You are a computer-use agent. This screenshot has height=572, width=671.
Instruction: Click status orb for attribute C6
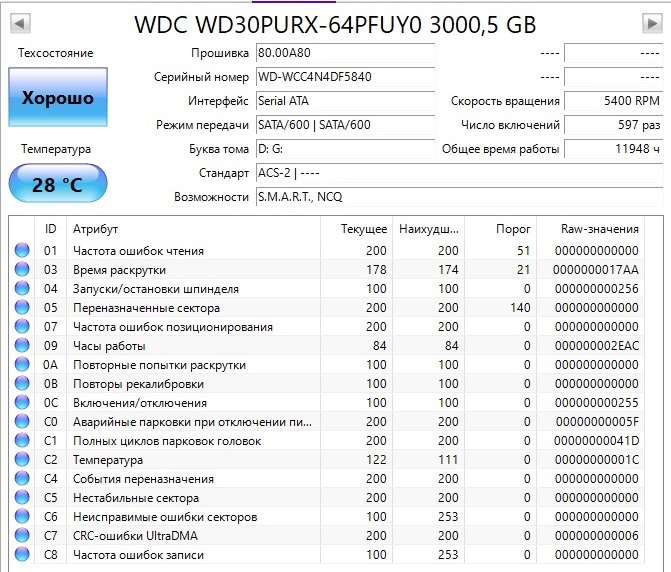(22, 516)
